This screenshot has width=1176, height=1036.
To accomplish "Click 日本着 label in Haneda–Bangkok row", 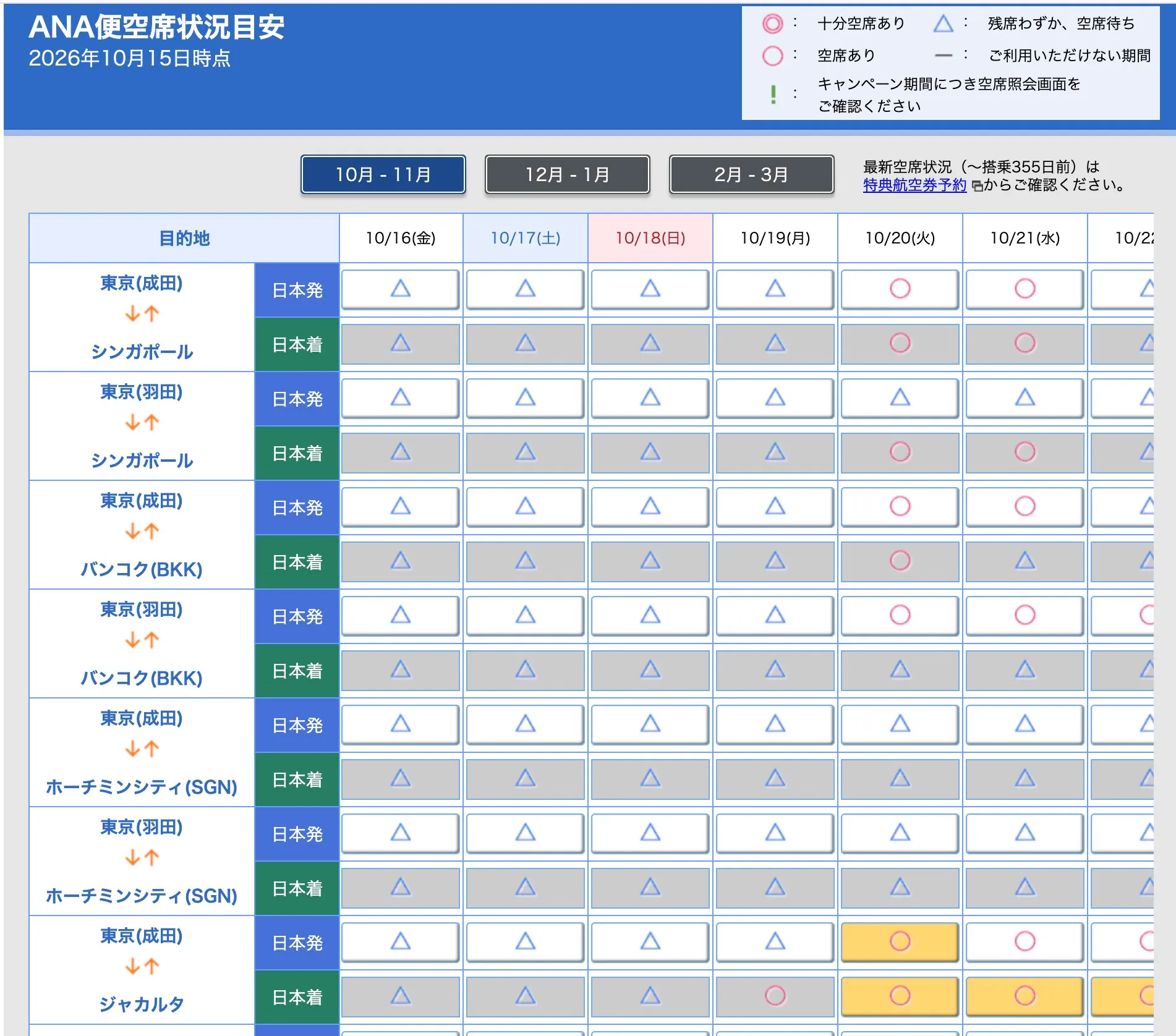I will click(x=297, y=671).
